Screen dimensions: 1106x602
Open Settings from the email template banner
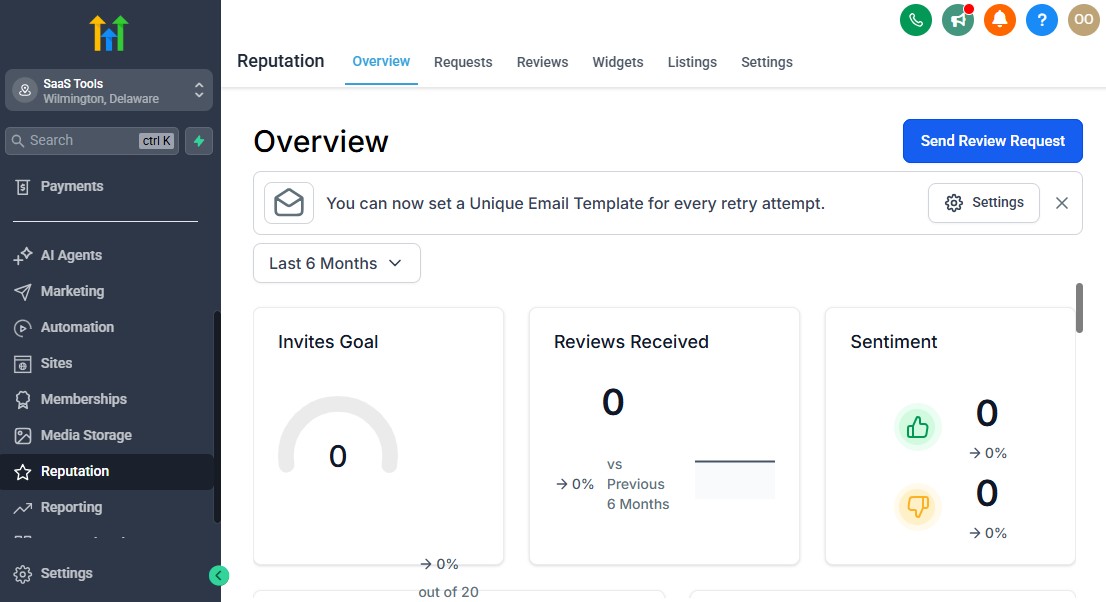pos(984,202)
